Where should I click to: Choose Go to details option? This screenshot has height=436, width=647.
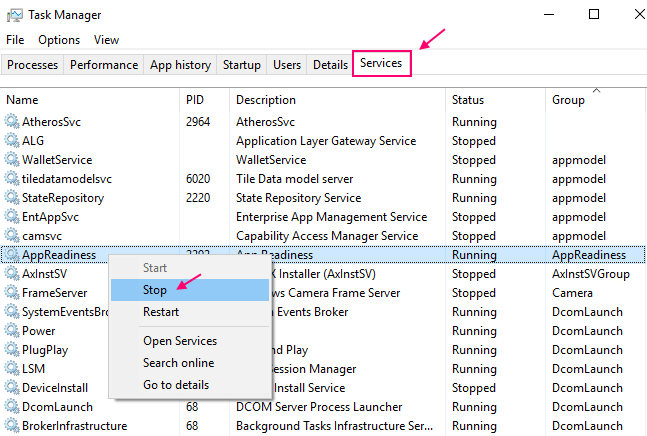tap(176, 385)
